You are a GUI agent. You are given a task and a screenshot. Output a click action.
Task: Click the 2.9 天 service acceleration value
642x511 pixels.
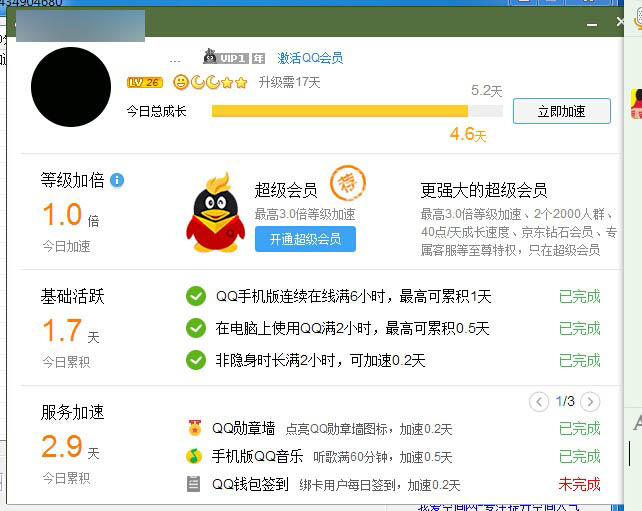click(x=70, y=447)
